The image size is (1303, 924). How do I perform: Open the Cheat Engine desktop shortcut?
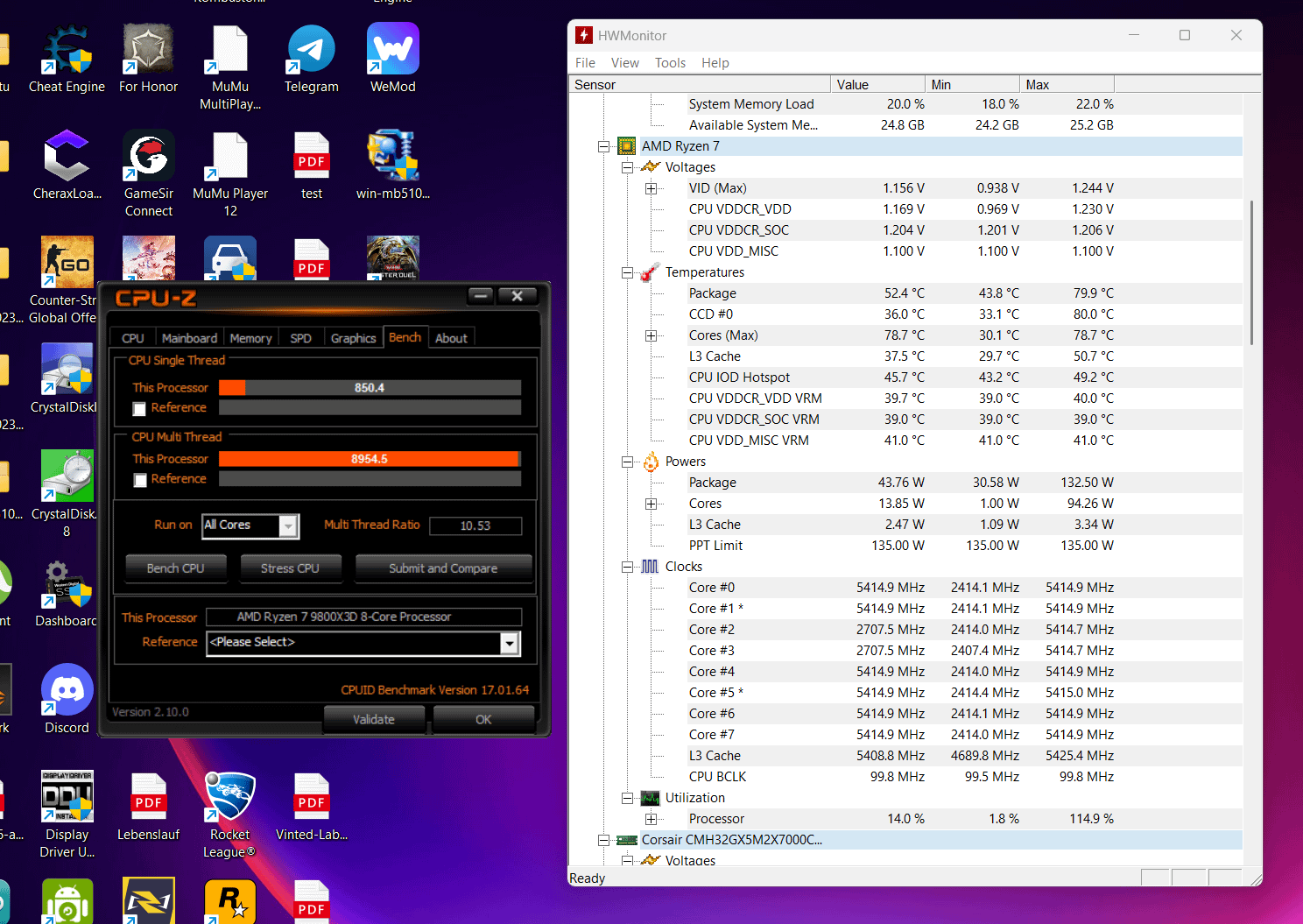[x=67, y=60]
